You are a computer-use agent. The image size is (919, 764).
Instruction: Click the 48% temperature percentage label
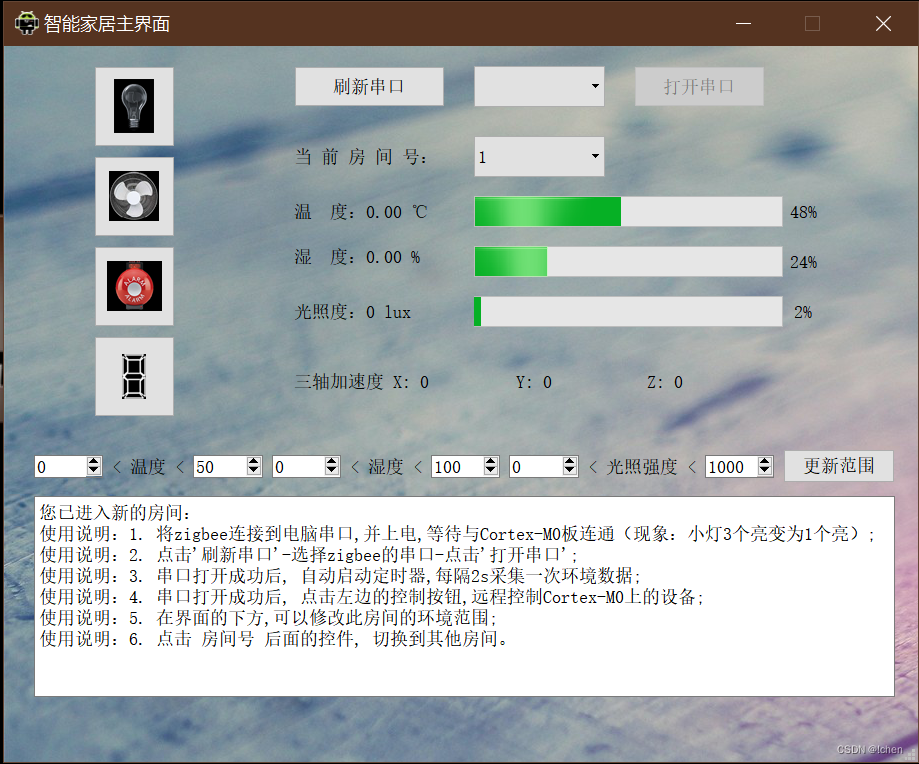point(804,212)
